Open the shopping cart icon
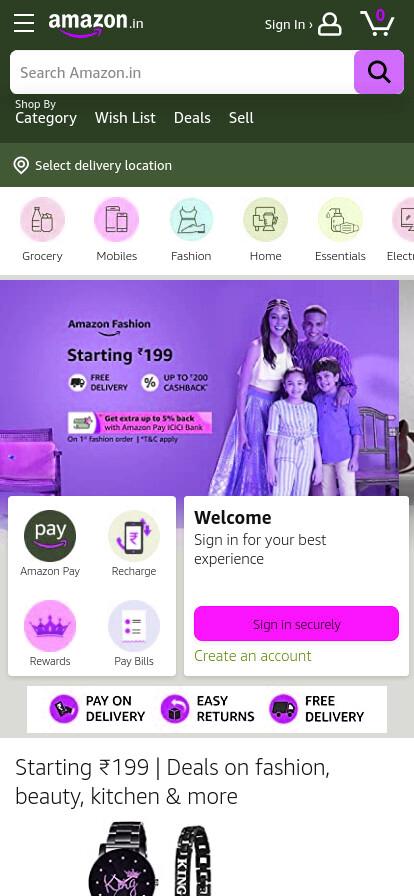The height and width of the screenshot is (896, 414). pyautogui.click(x=377, y=23)
